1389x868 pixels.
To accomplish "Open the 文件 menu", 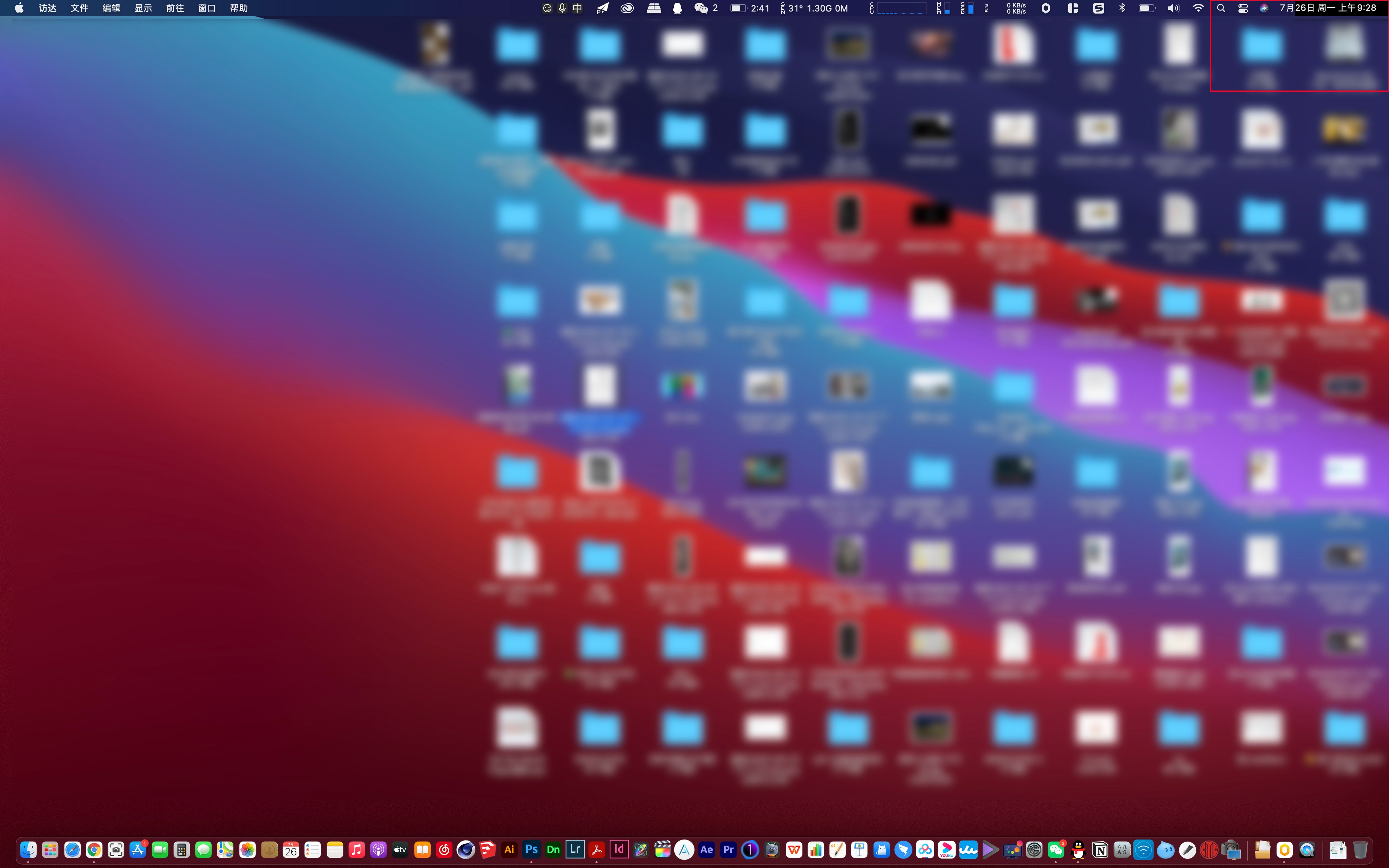I will (79, 8).
